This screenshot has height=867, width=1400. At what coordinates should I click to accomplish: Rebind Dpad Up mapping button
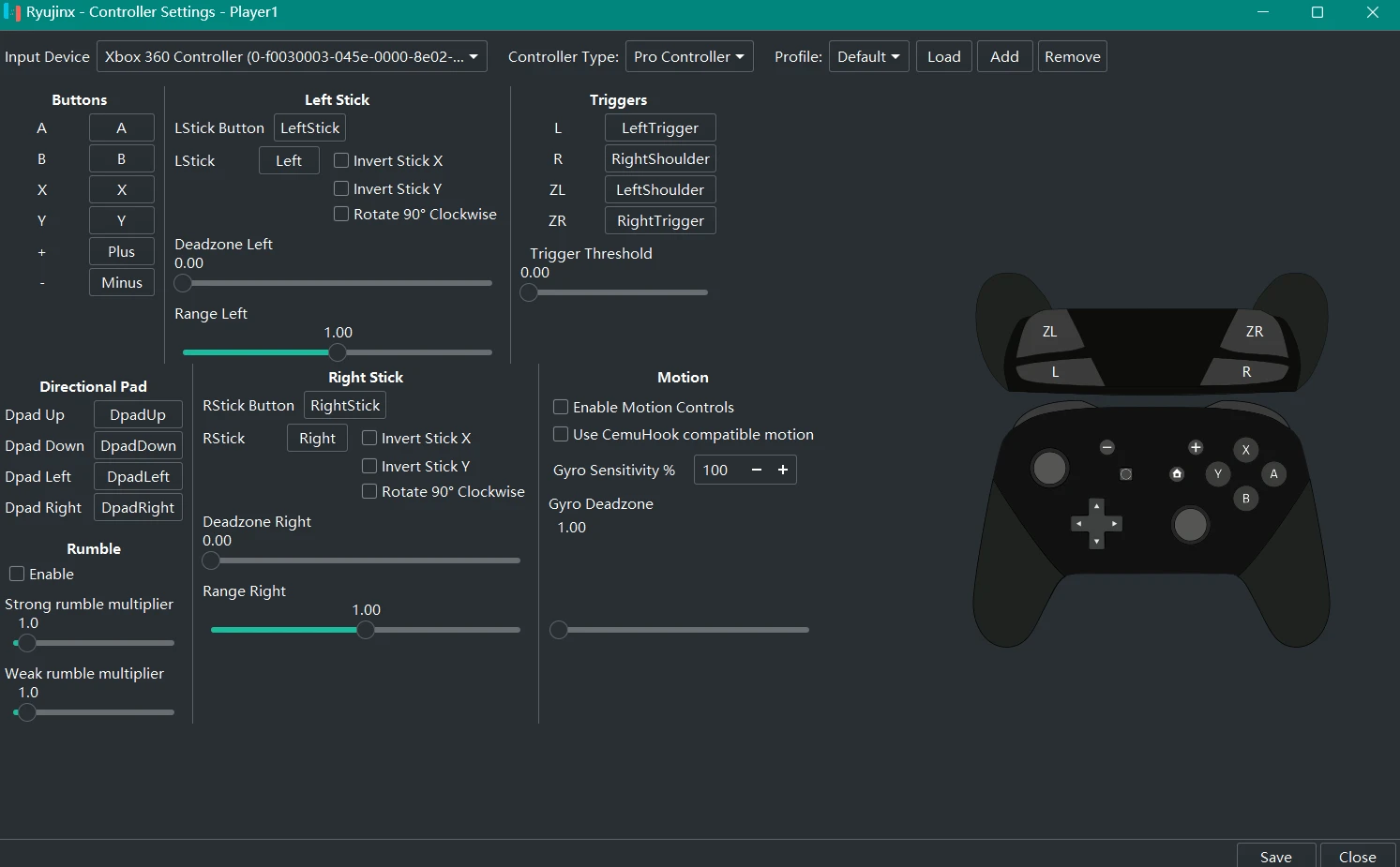[x=138, y=414]
